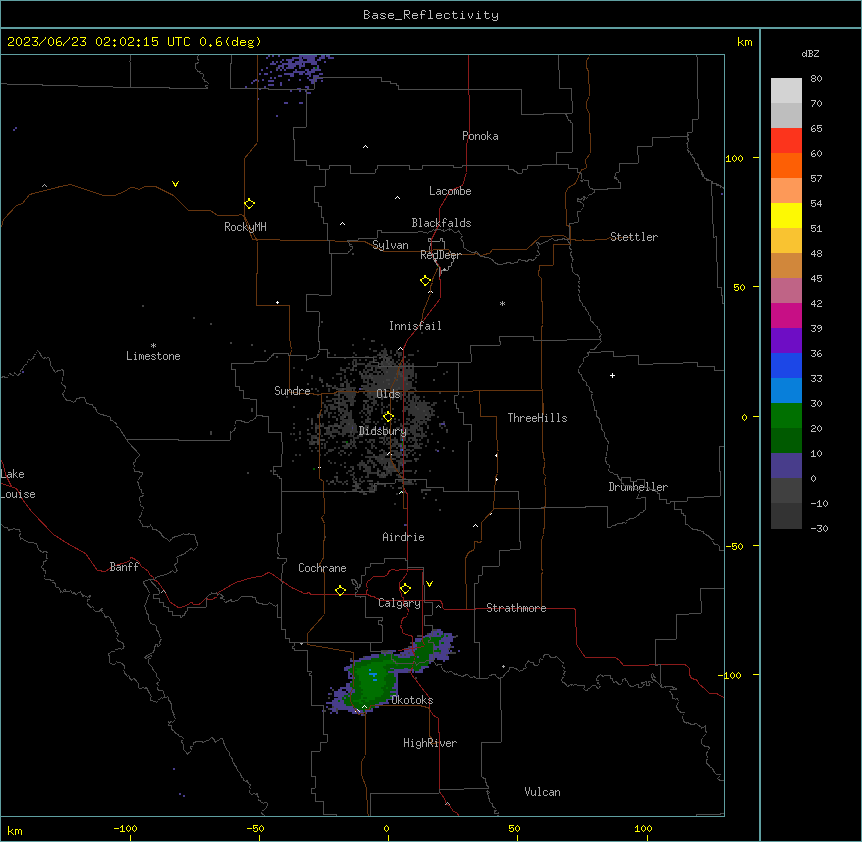Viewport: 862px width, 842px height.
Task: Click the Okotoks town label
Action: pyautogui.click(x=412, y=700)
